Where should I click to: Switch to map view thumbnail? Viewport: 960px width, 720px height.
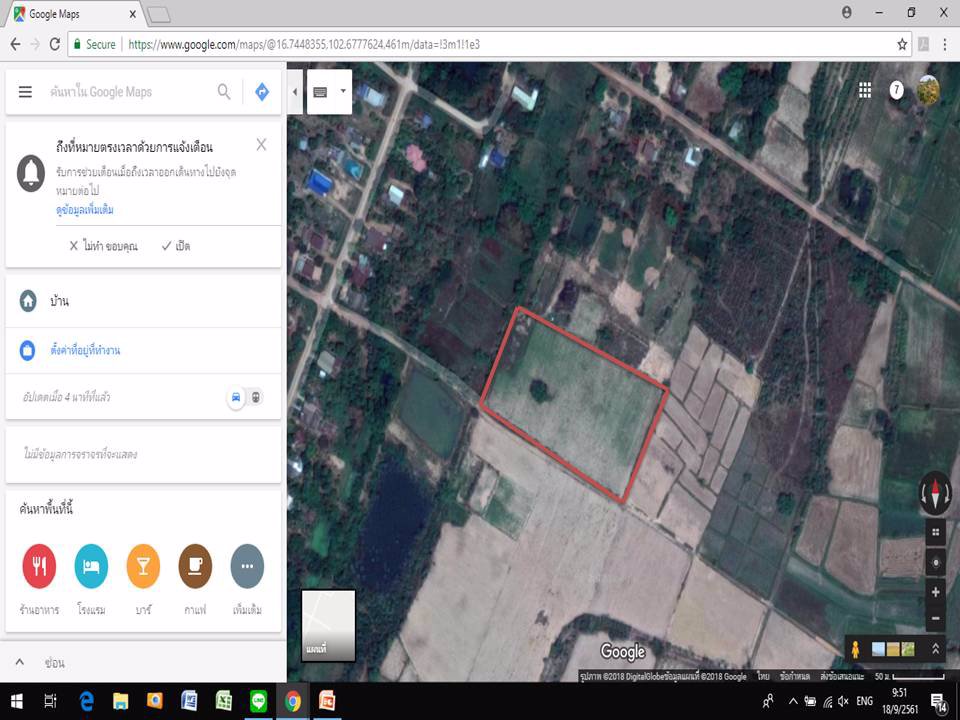coord(328,625)
